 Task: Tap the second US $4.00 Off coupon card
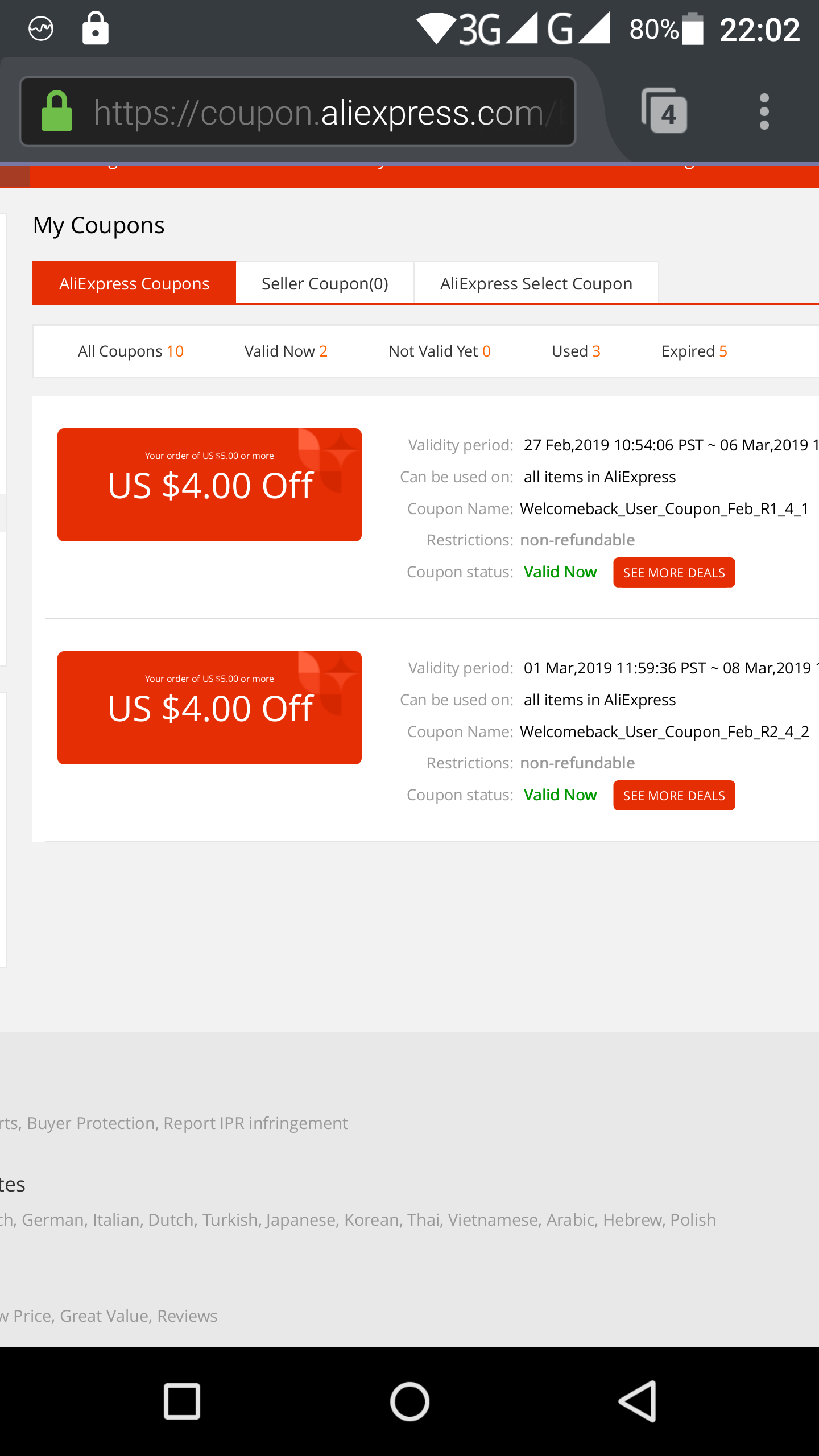click(209, 708)
